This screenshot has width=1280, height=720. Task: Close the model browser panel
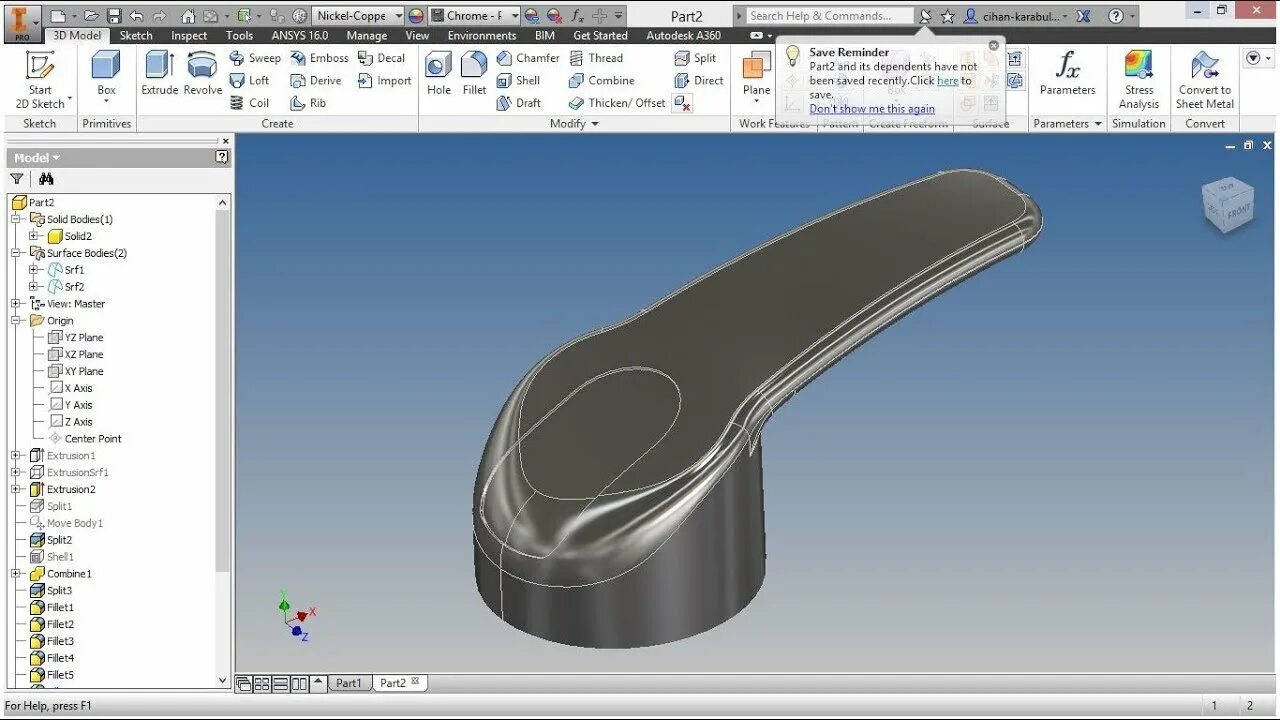tap(225, 141)
